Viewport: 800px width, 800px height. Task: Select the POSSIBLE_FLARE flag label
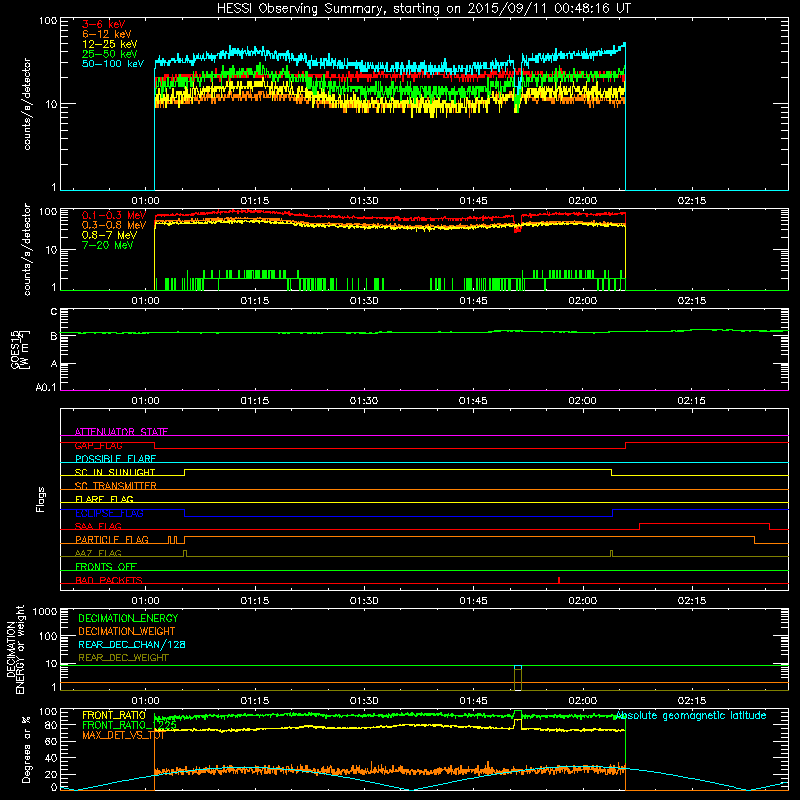pyautogui.click(x=115, y=459)
